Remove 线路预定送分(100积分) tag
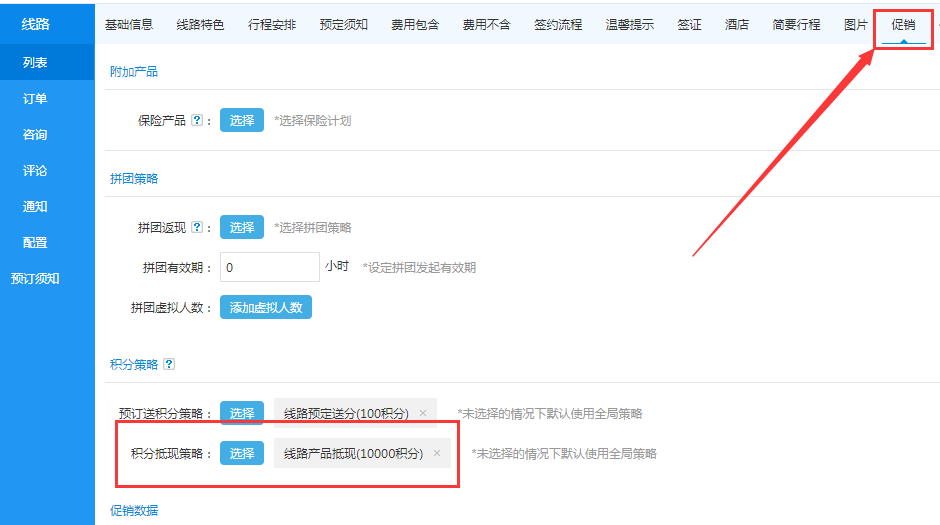Image resolution: width=940 pixels, height=525 pixels. click(423, 413)
